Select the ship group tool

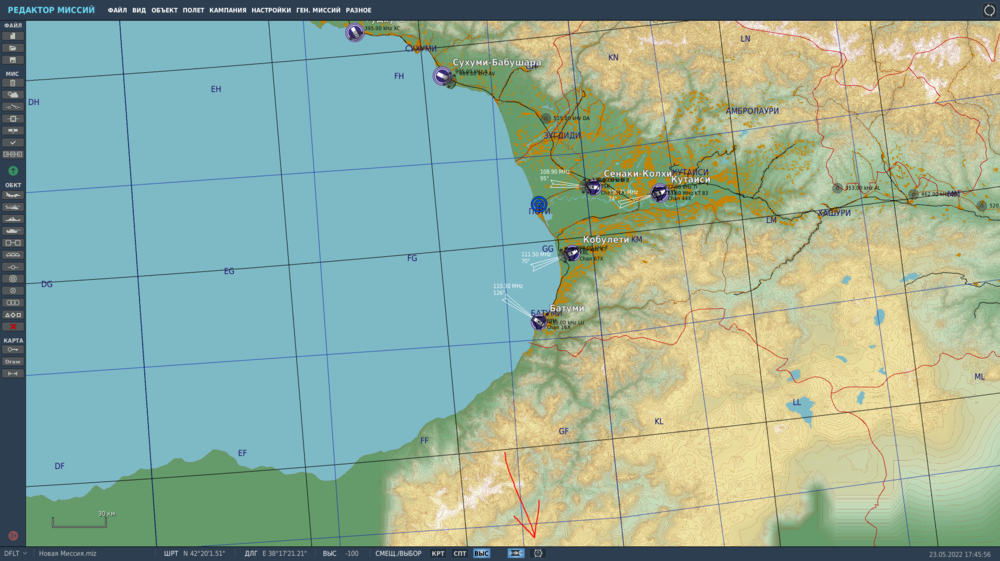pyautogui.click(x=13, y=219)
